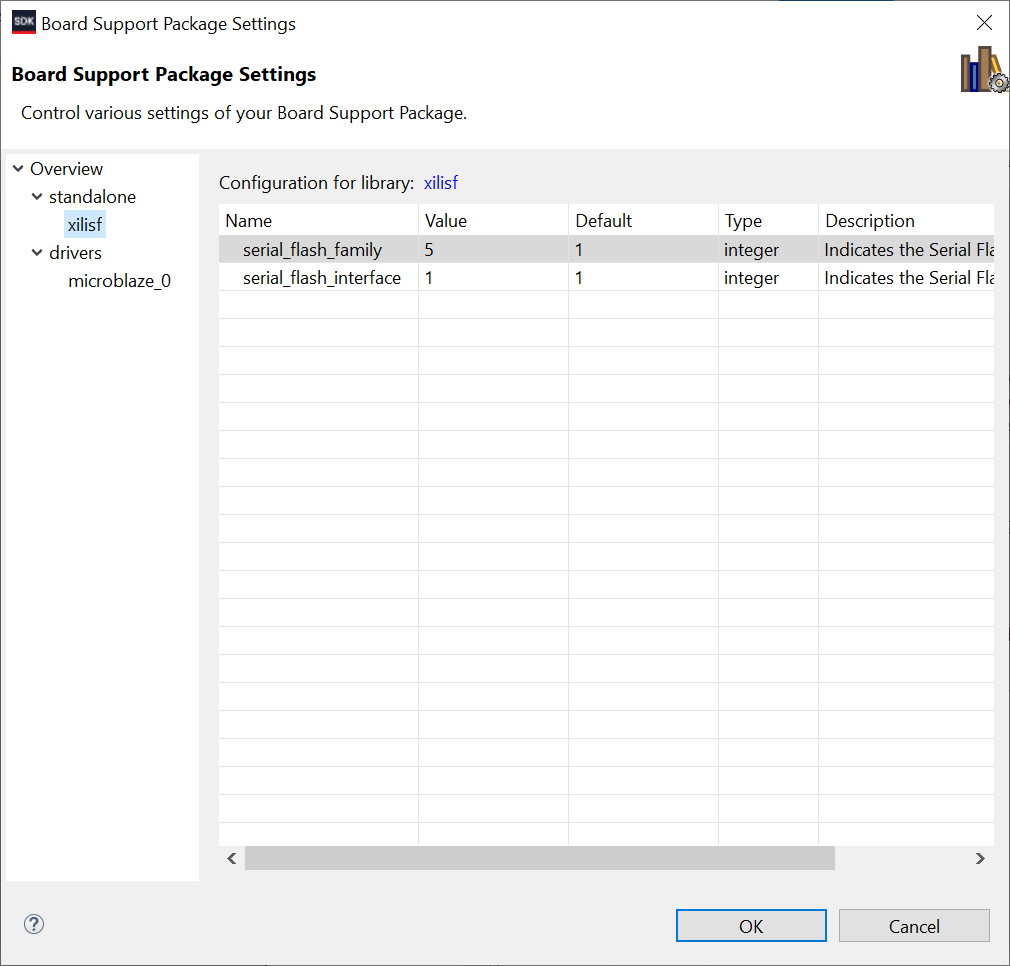Sort by the Name column header

point(318,220)
